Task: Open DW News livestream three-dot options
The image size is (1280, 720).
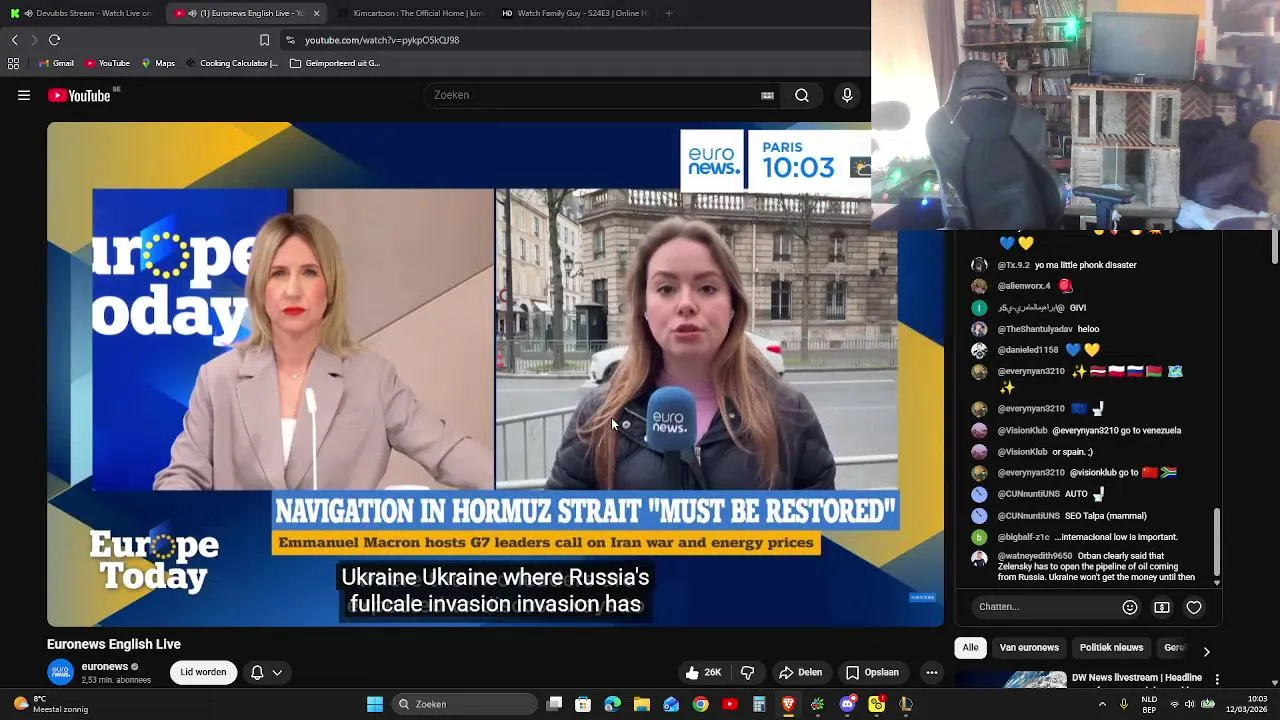Action: tap(1217, 680)
